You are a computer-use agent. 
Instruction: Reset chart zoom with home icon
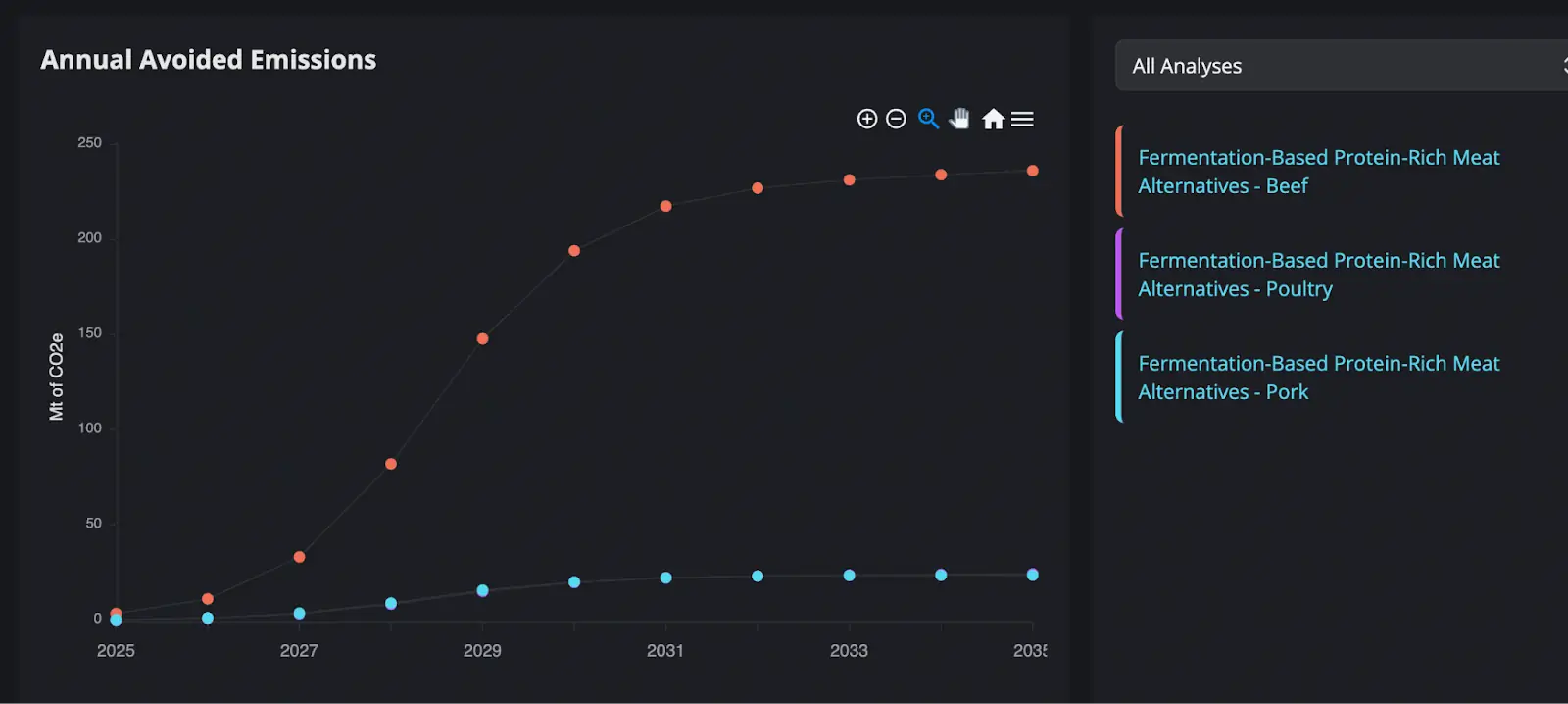pyautogui.click(x=993, y=119)
